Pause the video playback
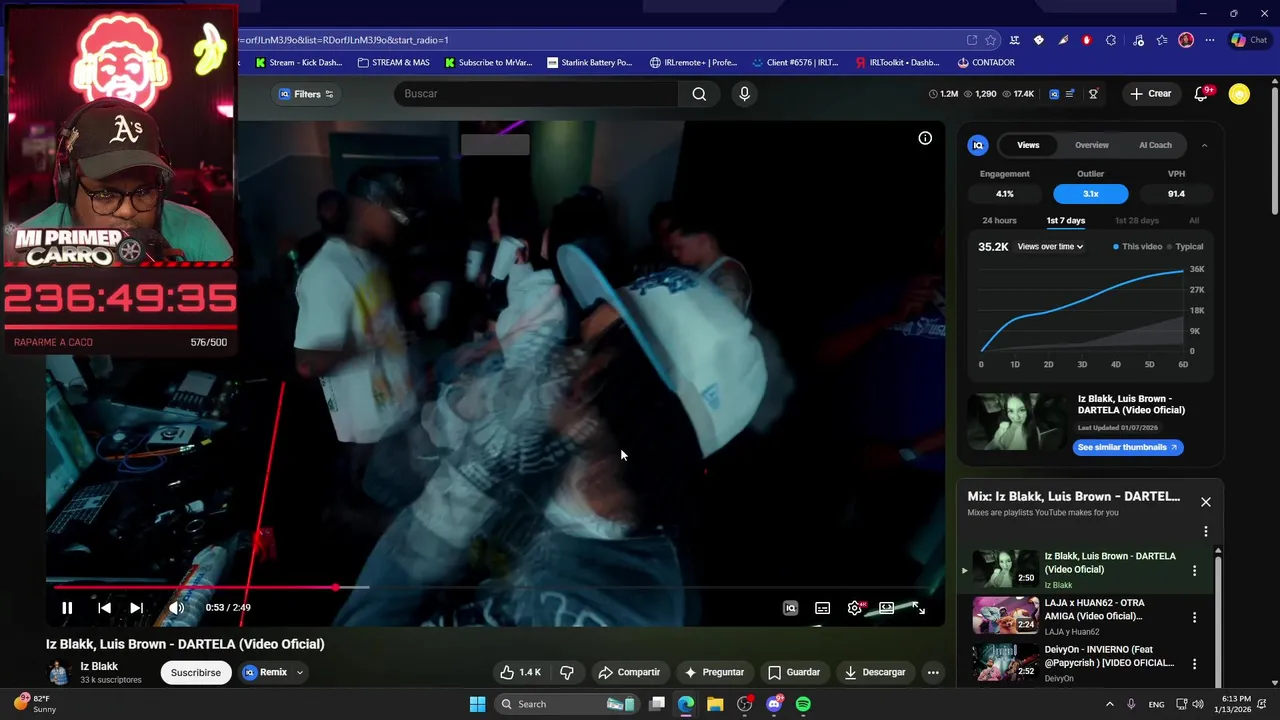 (67, 607)
